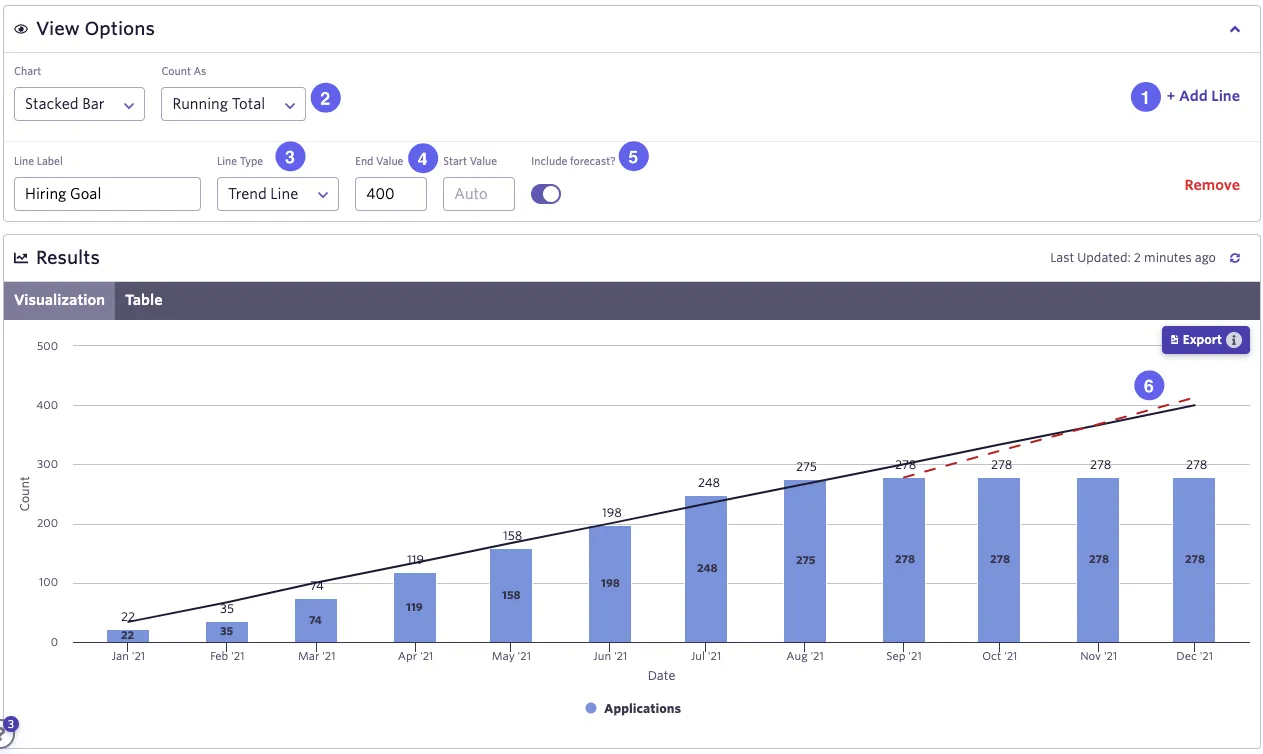Click the Count axis title
This screenshot has height=754, width=1263.
25,494
